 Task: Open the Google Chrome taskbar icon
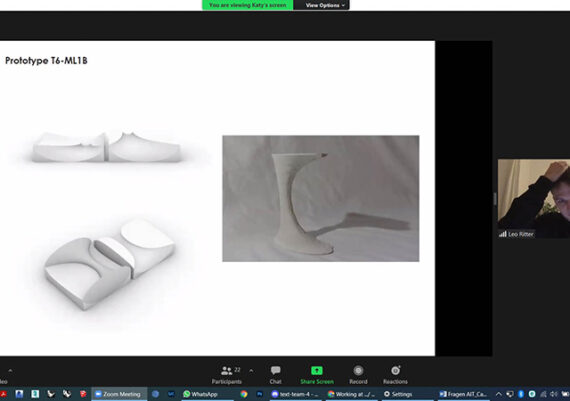[x=244, y=394]
